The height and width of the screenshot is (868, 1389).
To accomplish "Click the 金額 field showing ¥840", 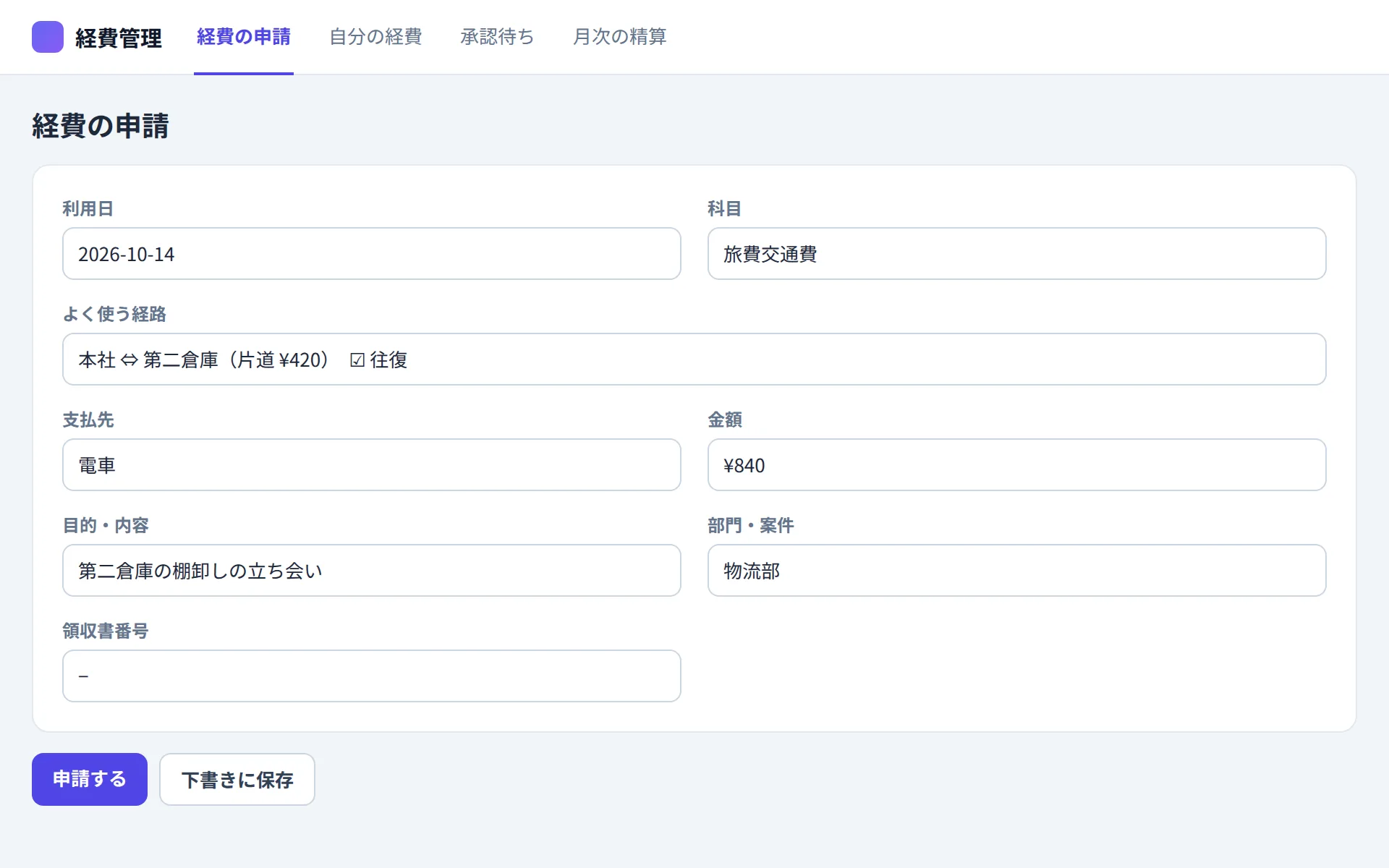I will (1016, 465).
